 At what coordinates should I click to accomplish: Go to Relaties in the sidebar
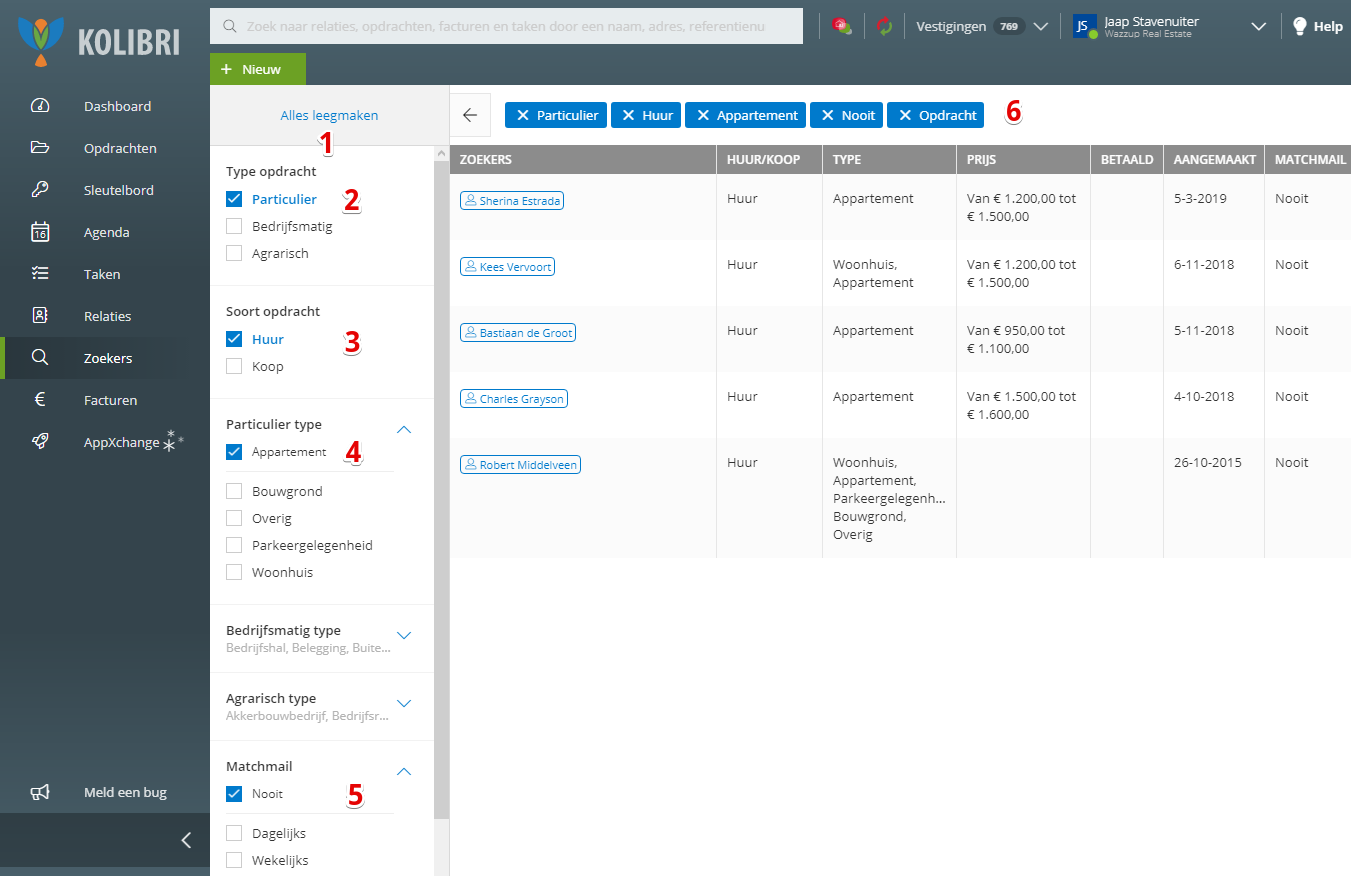108,316
